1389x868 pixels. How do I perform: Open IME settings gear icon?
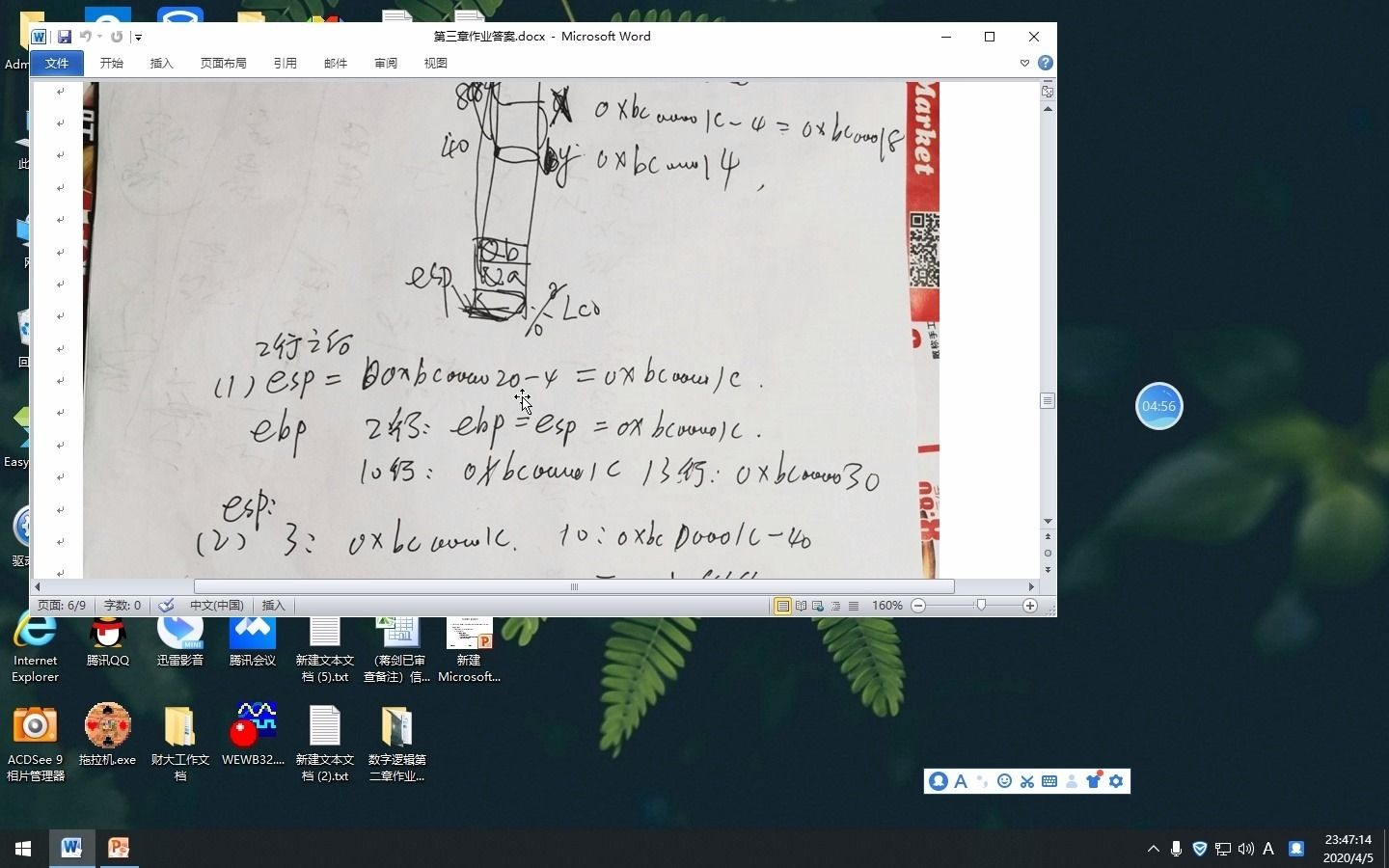(1116, 781)
